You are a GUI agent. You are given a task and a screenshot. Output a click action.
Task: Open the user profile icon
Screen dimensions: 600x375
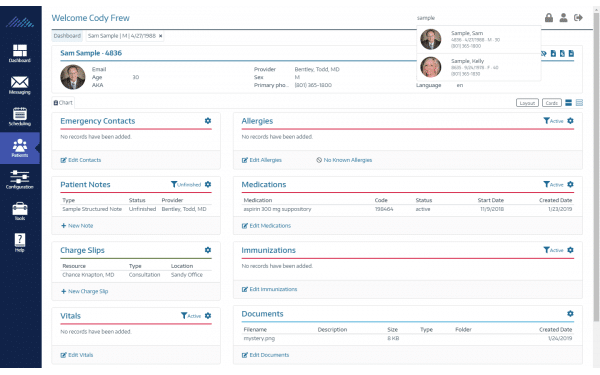pos(563,18)
